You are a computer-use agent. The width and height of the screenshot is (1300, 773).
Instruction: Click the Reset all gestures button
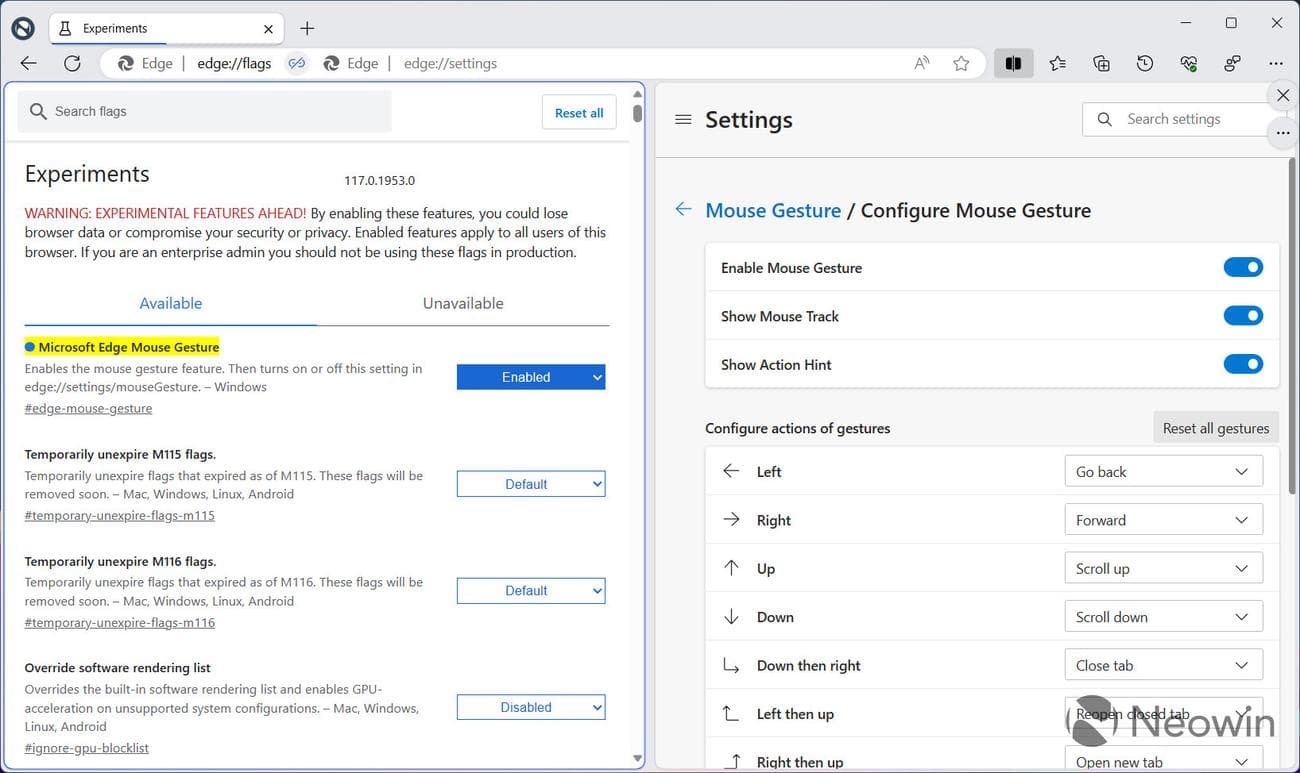pyautogui.click(x=1215, y=428)
